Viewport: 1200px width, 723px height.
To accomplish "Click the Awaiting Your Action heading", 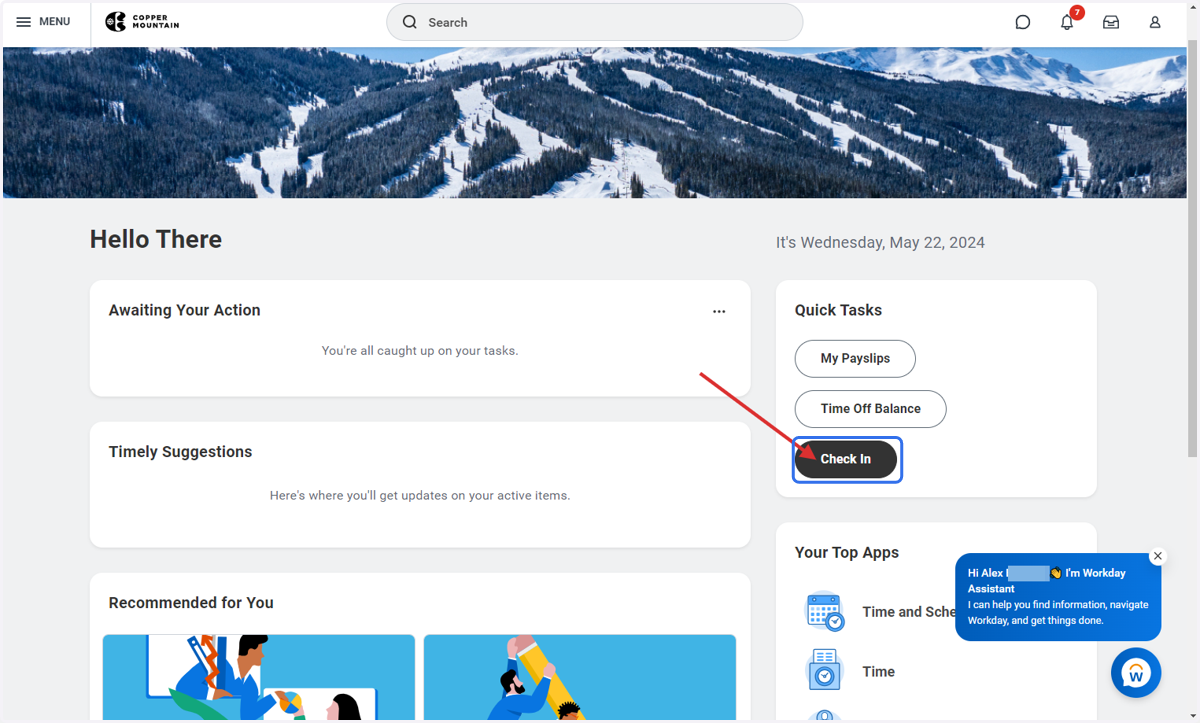I will [184, 310].
